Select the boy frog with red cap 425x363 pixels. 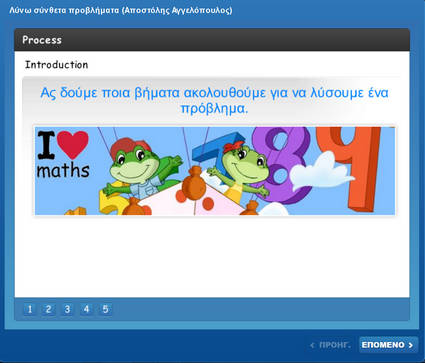pos(140,167)
